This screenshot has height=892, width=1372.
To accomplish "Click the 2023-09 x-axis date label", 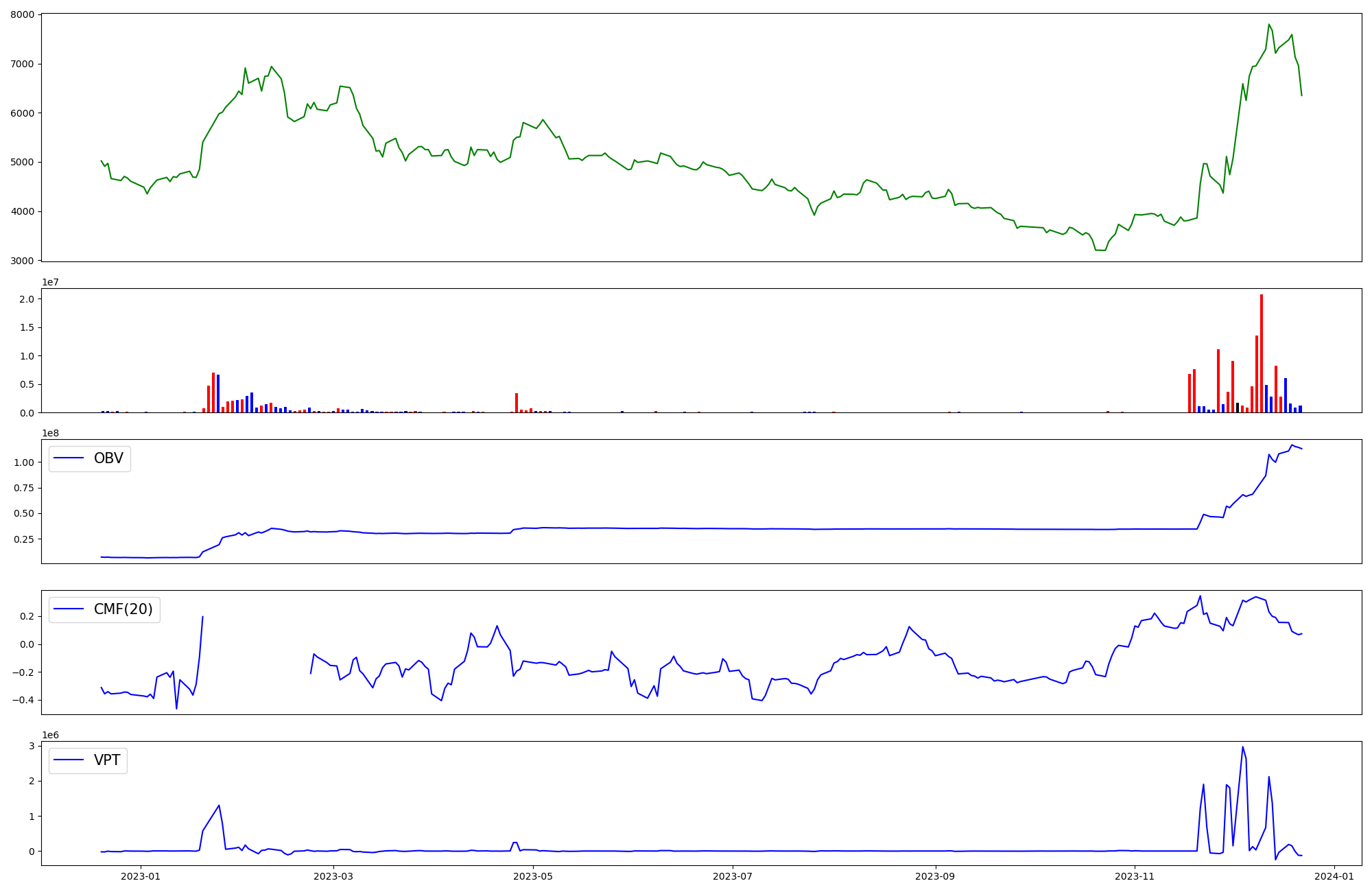I will click(x=936, y=876).
